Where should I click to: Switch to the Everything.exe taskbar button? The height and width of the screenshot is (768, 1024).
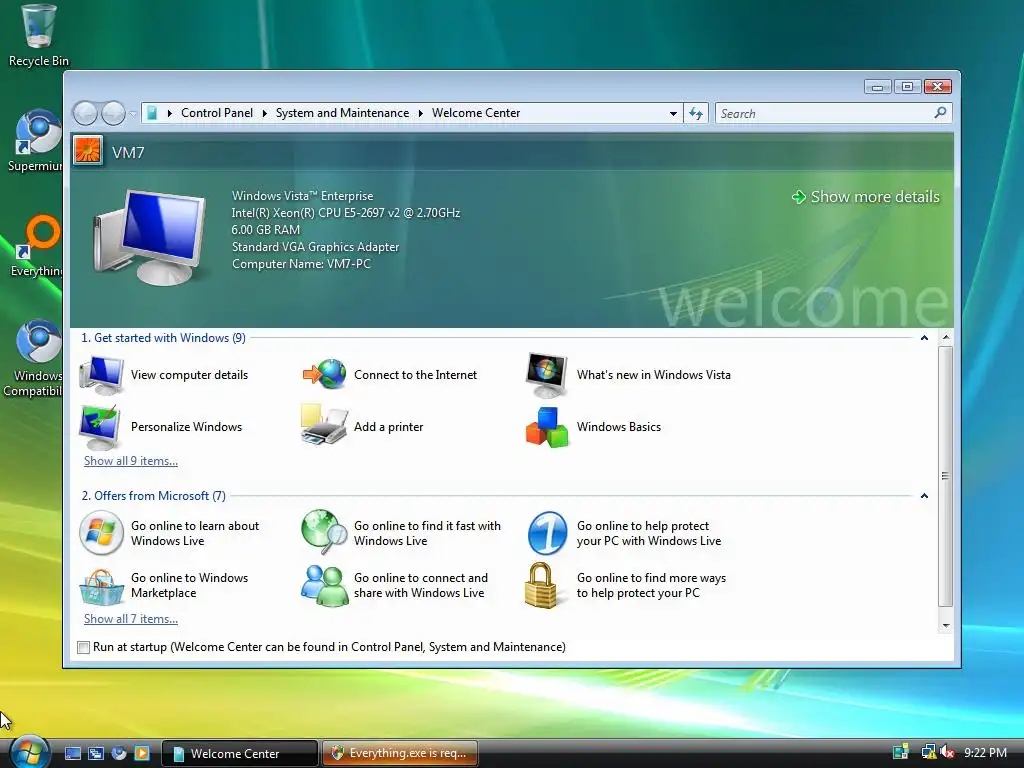tap(400, 753)
